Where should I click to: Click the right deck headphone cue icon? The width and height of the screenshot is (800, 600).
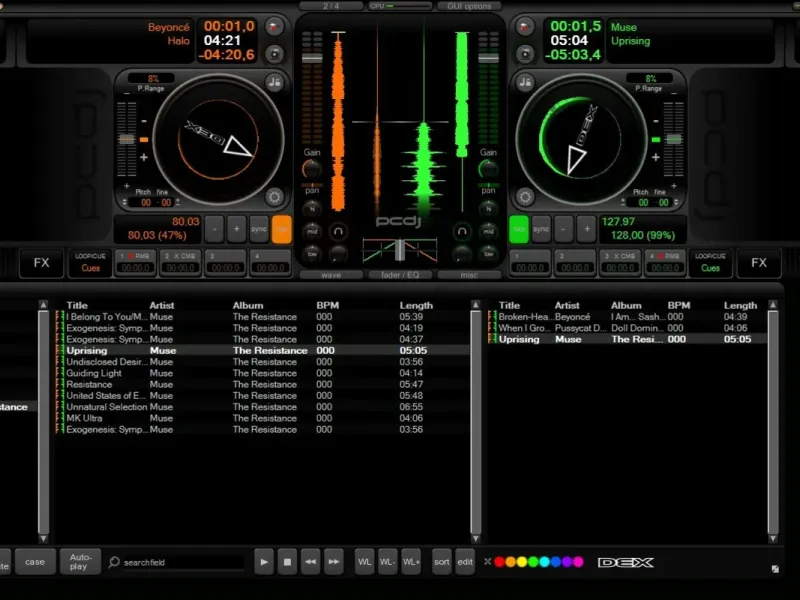(462, 230)
